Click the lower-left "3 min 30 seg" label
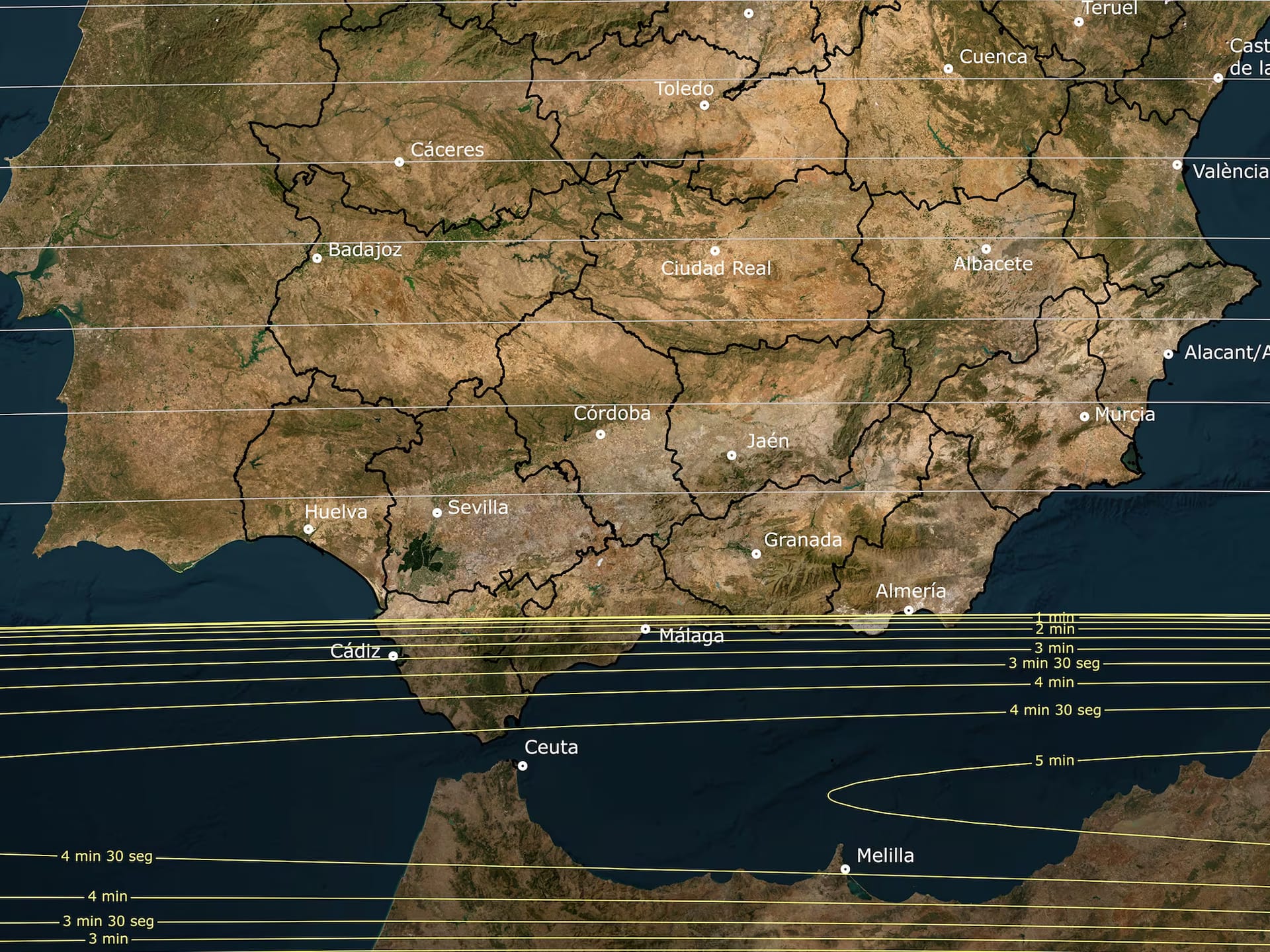Image resolution: width=1270 pixels, height=952 pixels. [108, 921]
